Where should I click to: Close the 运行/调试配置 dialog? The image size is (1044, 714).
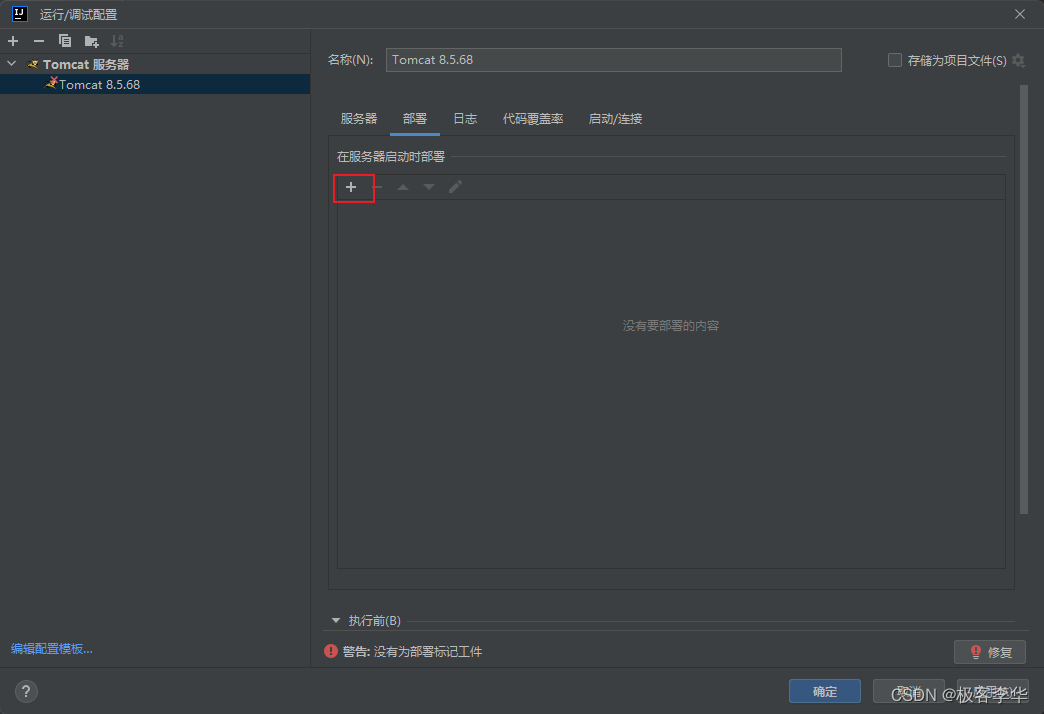(1019, 14)
